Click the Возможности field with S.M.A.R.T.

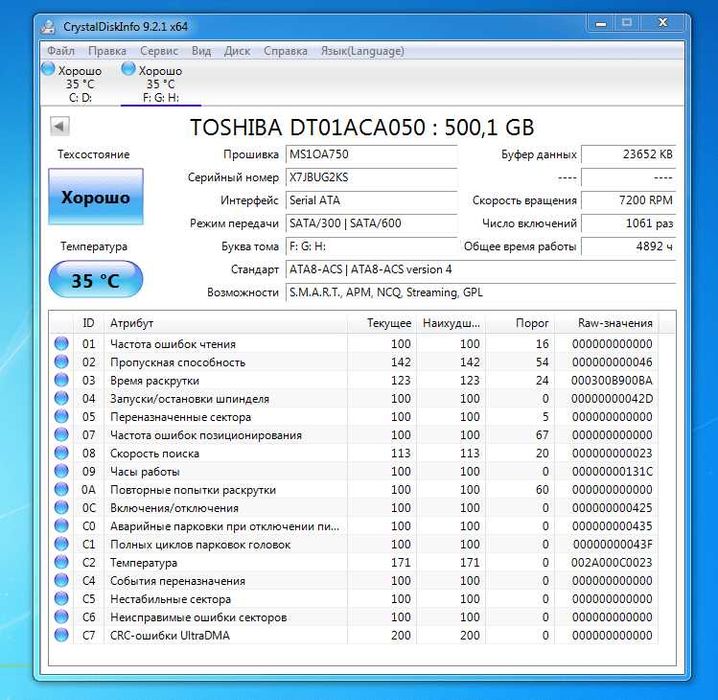coord(481,292)
